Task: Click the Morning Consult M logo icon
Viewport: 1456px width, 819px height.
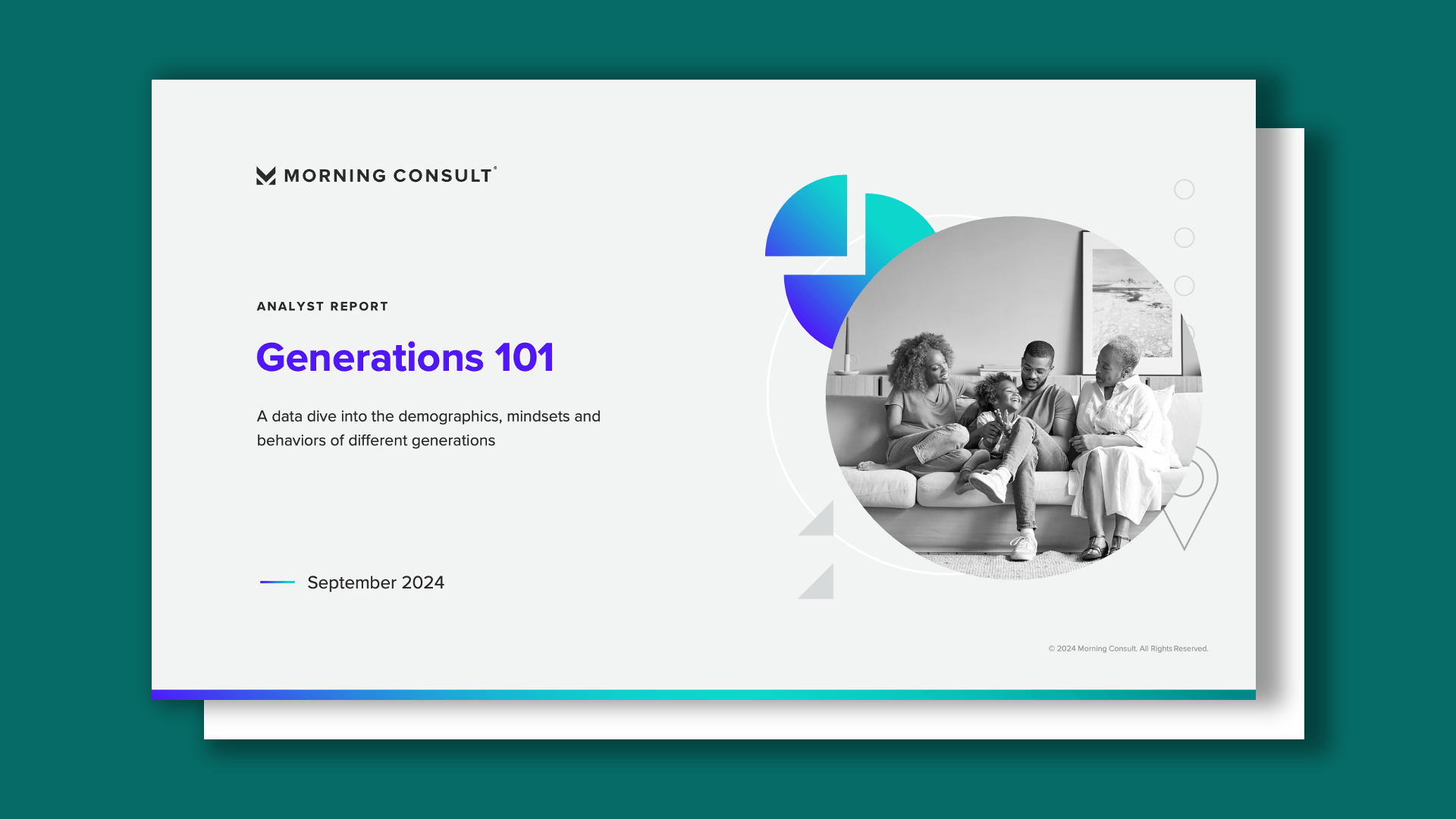Action: point(265,176)
